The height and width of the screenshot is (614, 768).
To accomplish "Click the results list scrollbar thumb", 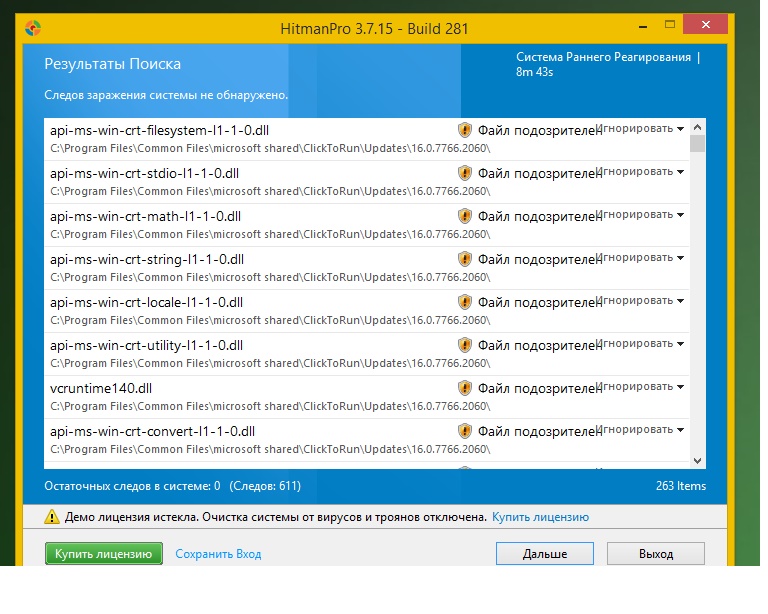I will [697, 143].
